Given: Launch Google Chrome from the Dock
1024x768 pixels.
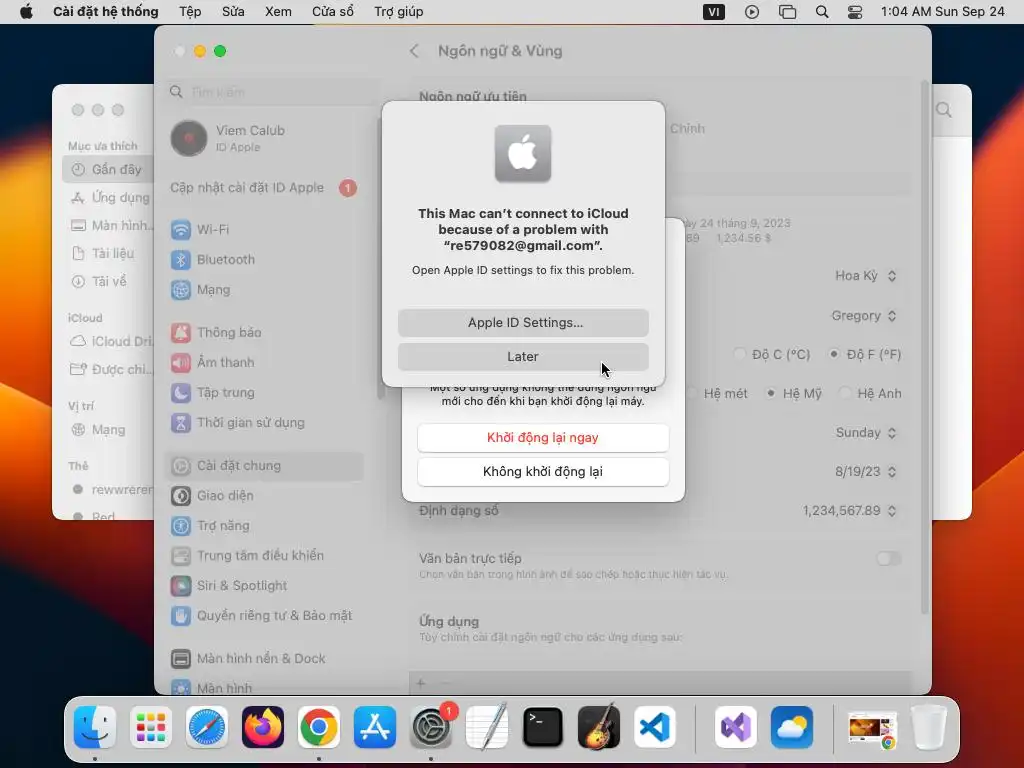Looking at the screenshot, I should pos(319,727).
